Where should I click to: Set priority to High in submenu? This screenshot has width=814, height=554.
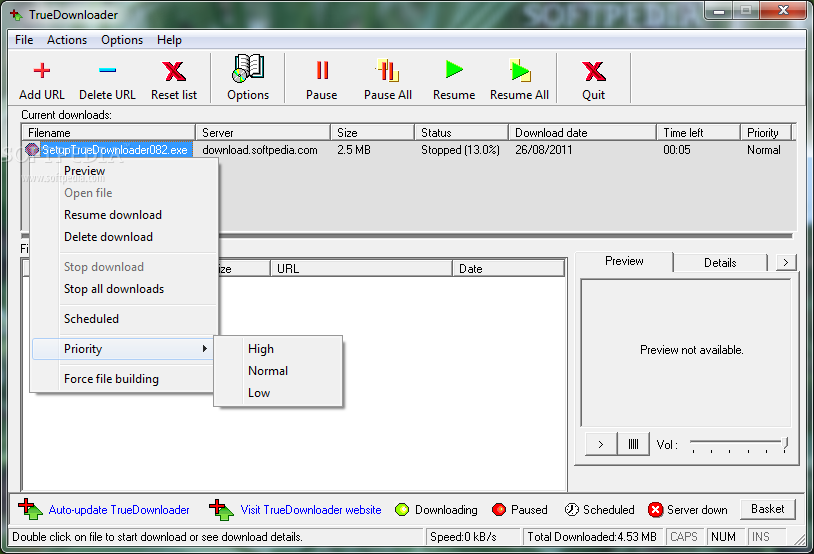(278, 349)
